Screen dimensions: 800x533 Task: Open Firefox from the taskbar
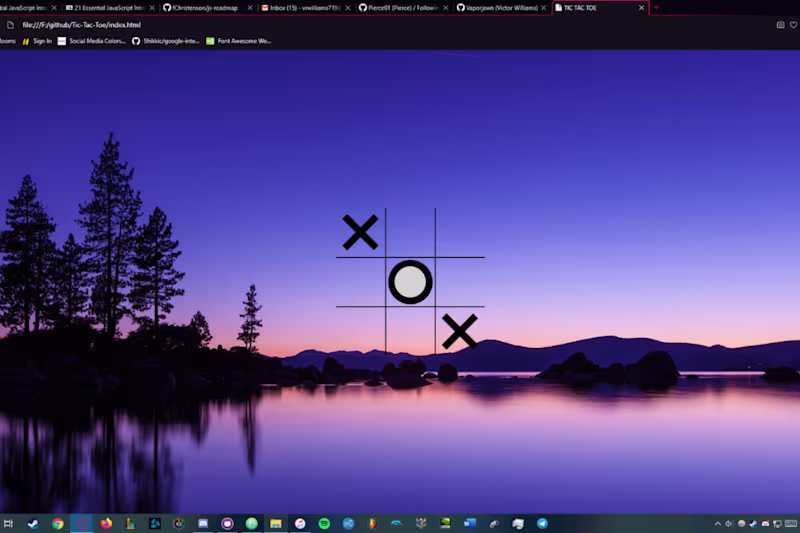[106, 523]
